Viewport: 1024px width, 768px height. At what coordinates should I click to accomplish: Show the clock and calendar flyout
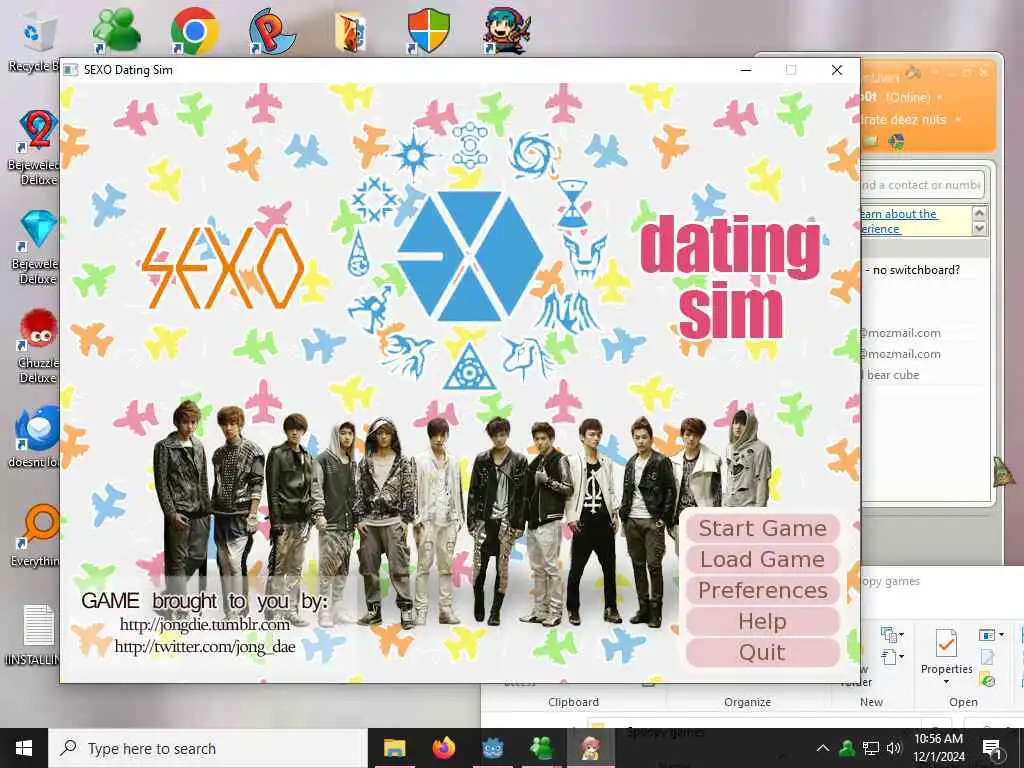[938, 748]
